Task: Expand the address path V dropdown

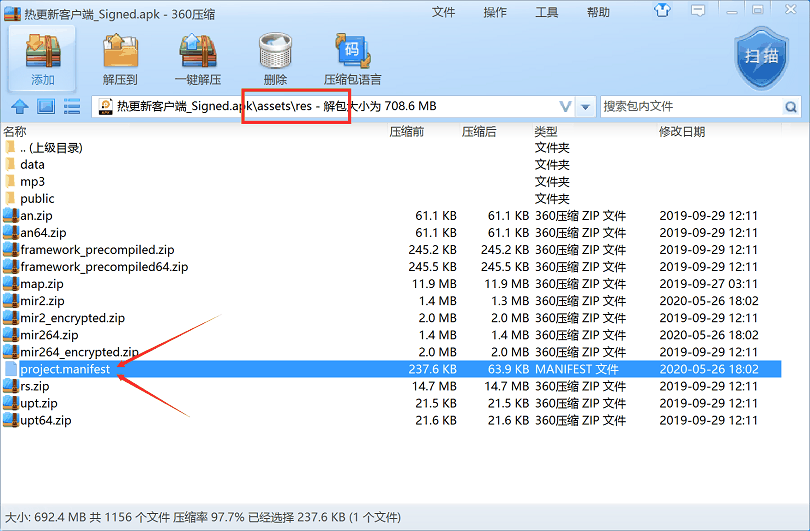Action: click(x=566, y=107)
